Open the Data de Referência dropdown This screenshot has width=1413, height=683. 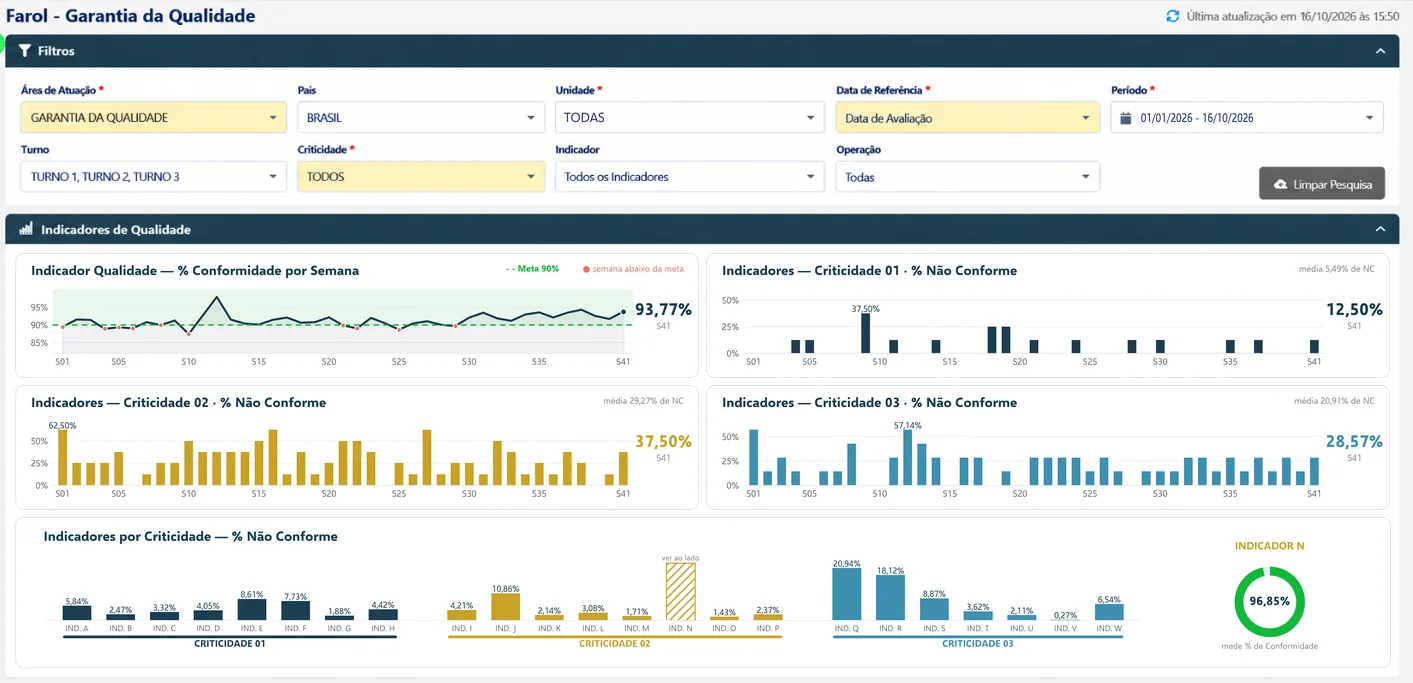click(968, 118)
